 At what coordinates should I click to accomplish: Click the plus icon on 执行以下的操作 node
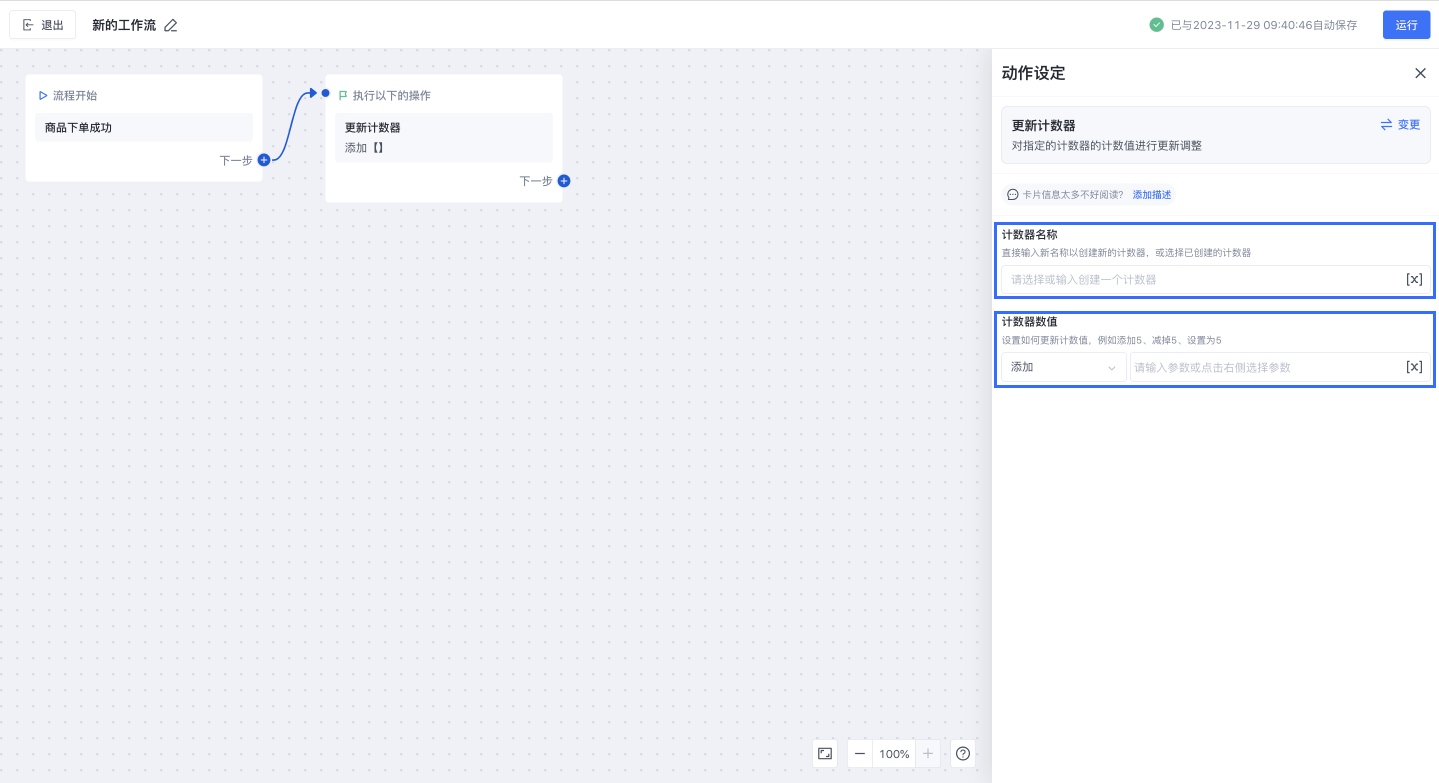pyautogui.click(x=564, y=181)
